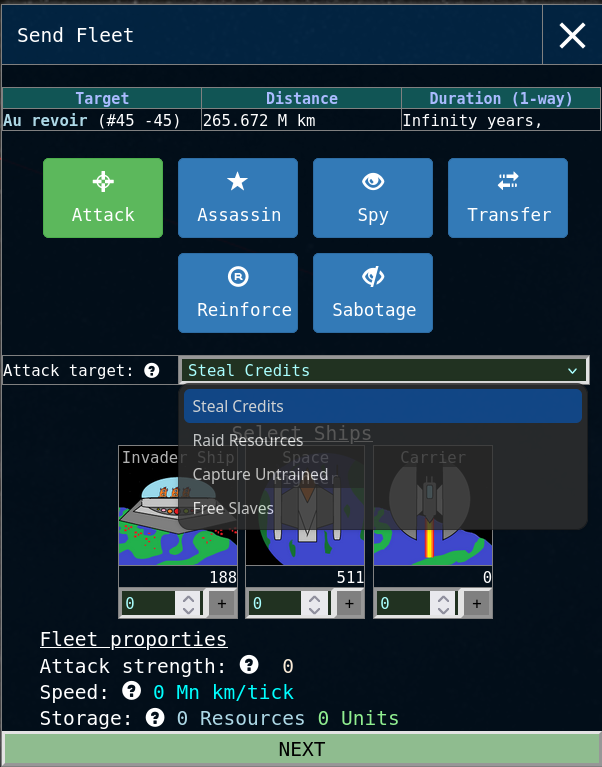Choose the Assassin mission button
602x767 pixels.
coord(238,198)
